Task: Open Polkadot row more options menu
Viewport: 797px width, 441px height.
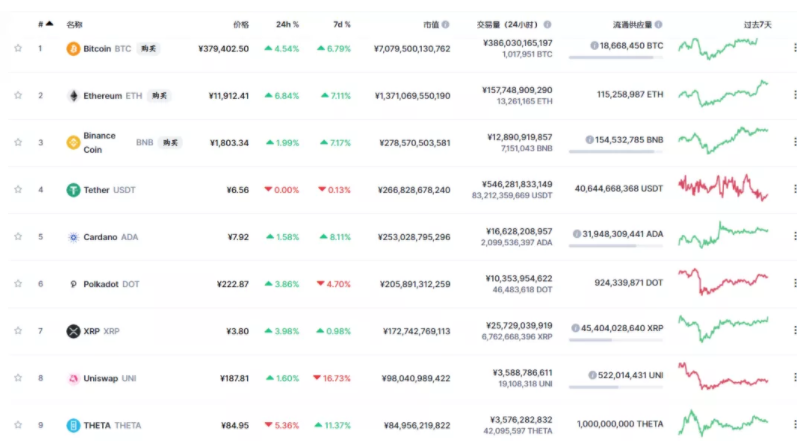Action: 794,283
